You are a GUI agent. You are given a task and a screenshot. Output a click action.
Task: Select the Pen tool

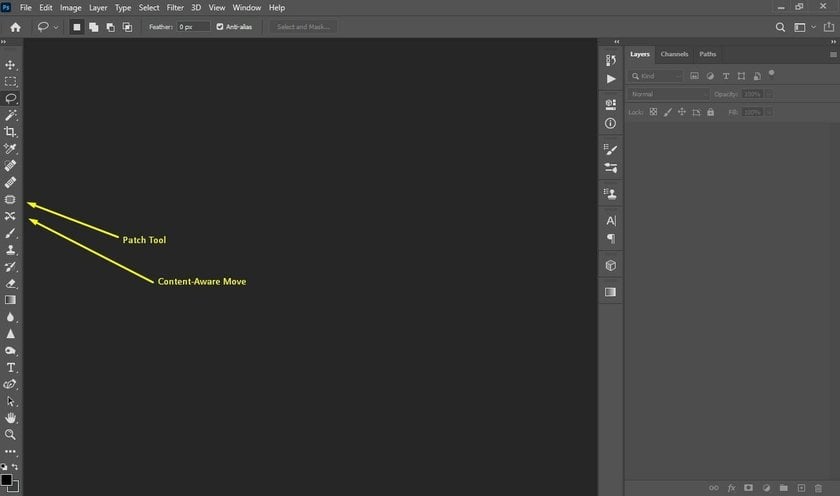pyautogui.click(x=10, y=384)
